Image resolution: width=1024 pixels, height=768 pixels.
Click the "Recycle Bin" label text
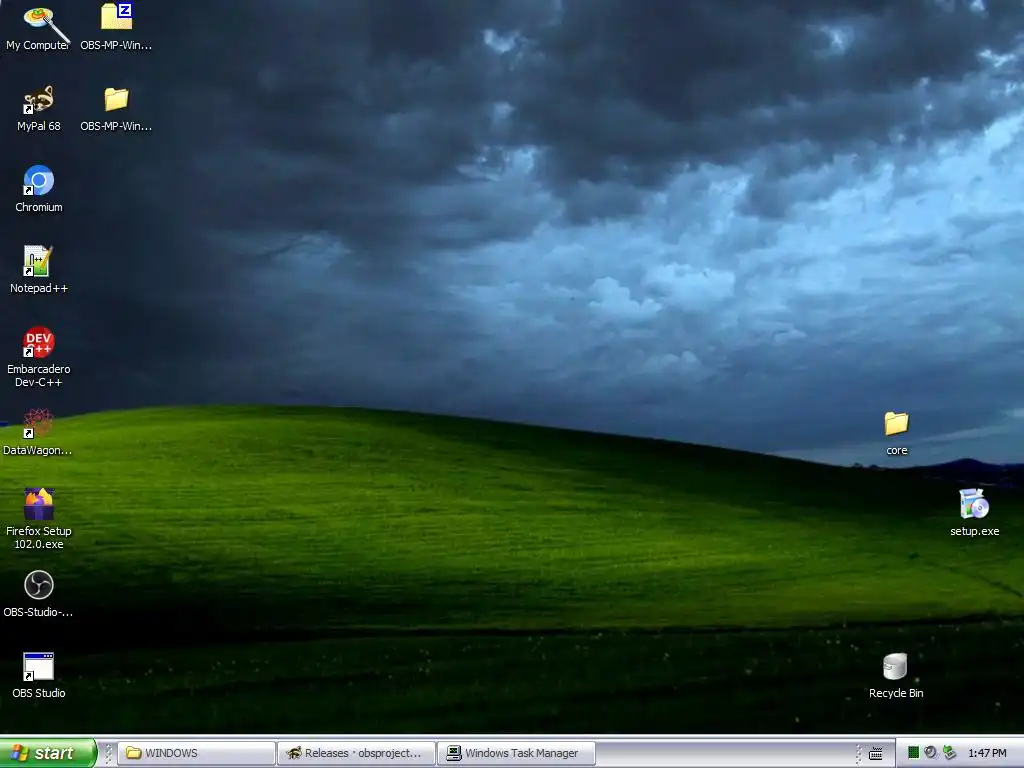coord(896,693)
